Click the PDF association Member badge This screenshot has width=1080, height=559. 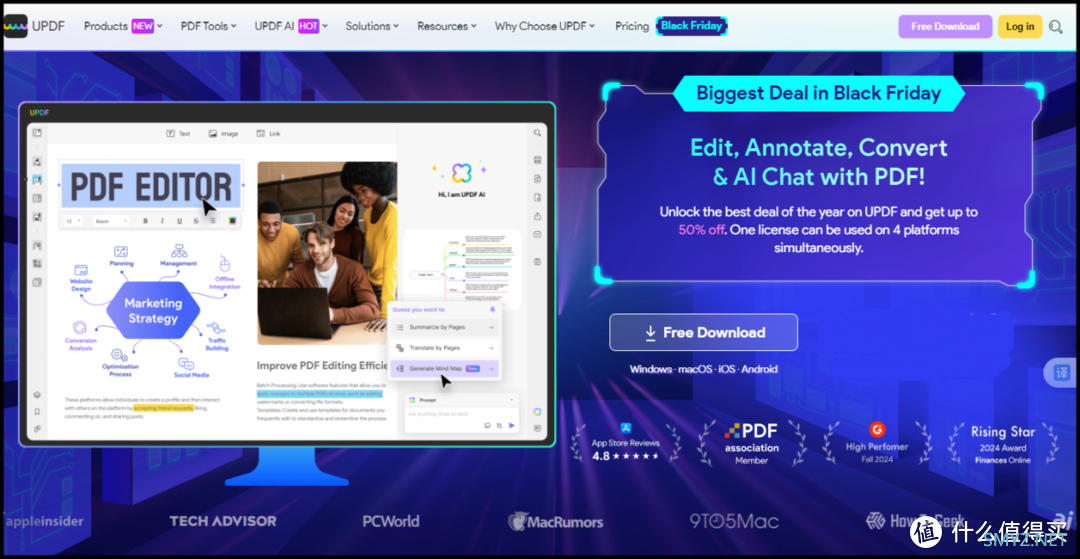pos(751,443)
